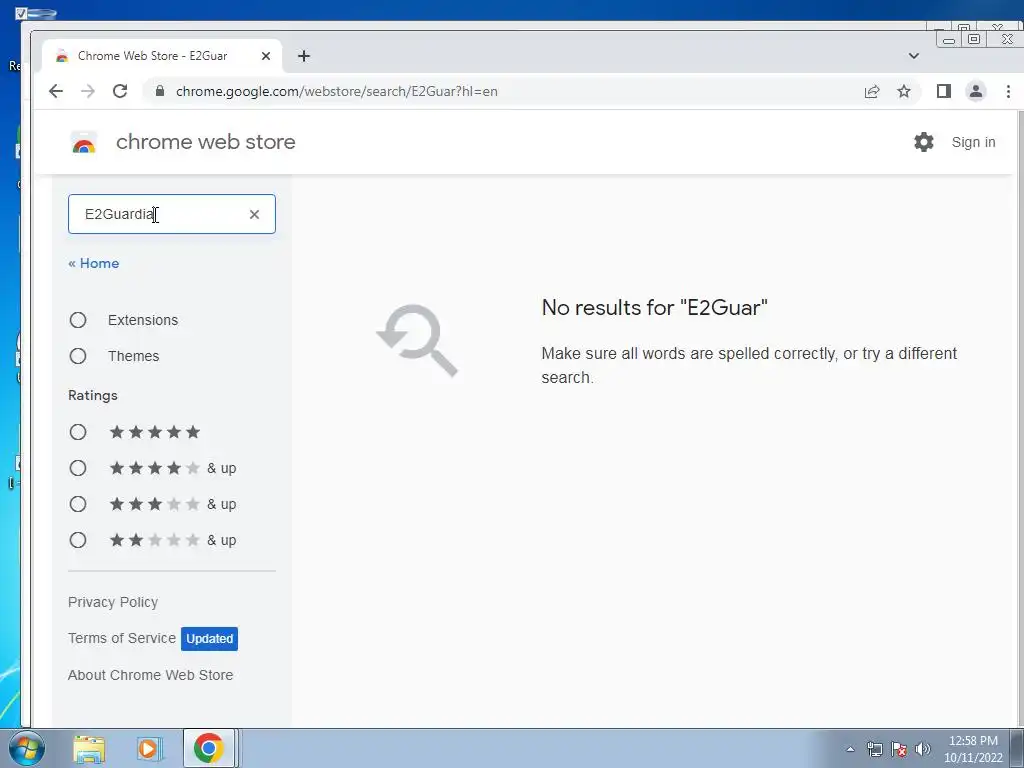1024x768 pixels.
Task: Sign in to the Web Store
Action: (x=973, y=142)
